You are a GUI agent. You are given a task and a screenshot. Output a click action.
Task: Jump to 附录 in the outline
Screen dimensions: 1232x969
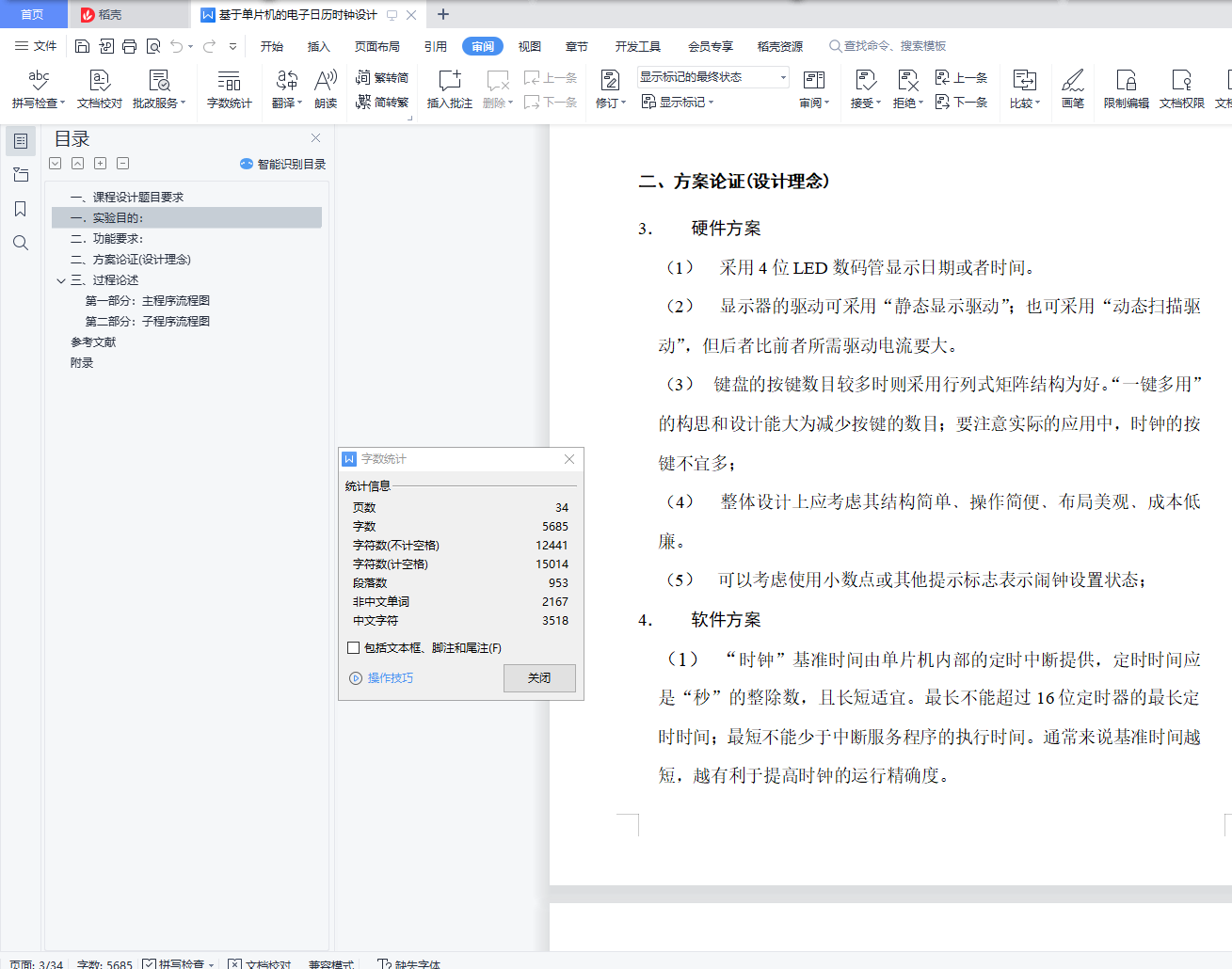(x=82, y=363)
